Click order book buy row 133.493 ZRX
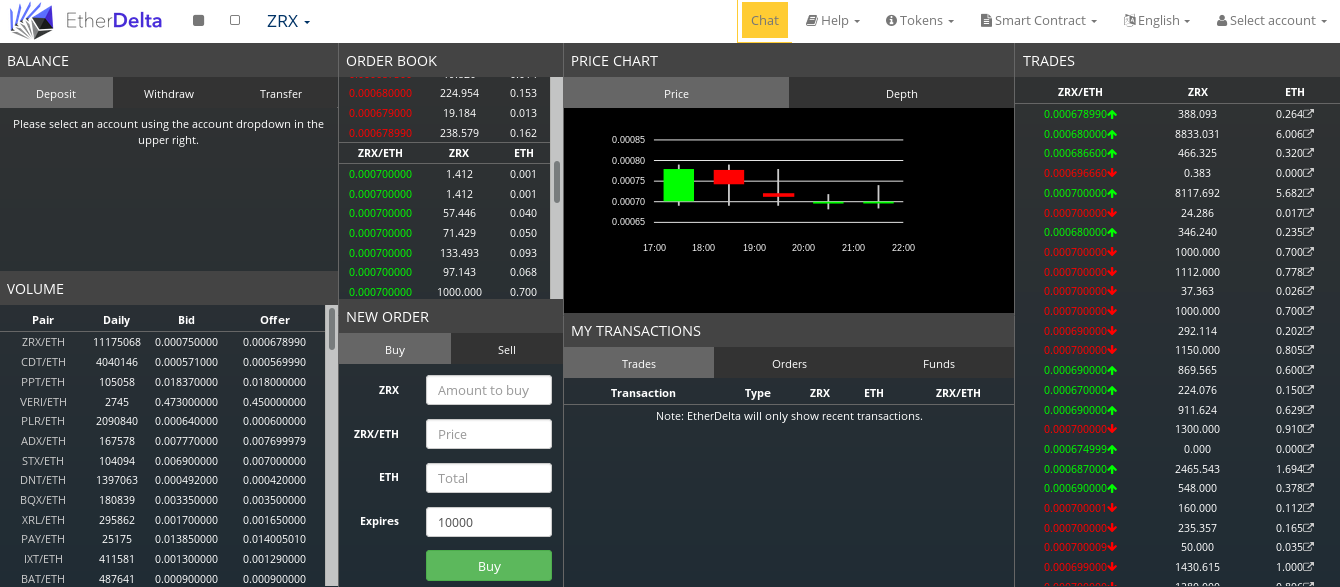This screenshot has width=1340, height=587. tap(445, 253)
